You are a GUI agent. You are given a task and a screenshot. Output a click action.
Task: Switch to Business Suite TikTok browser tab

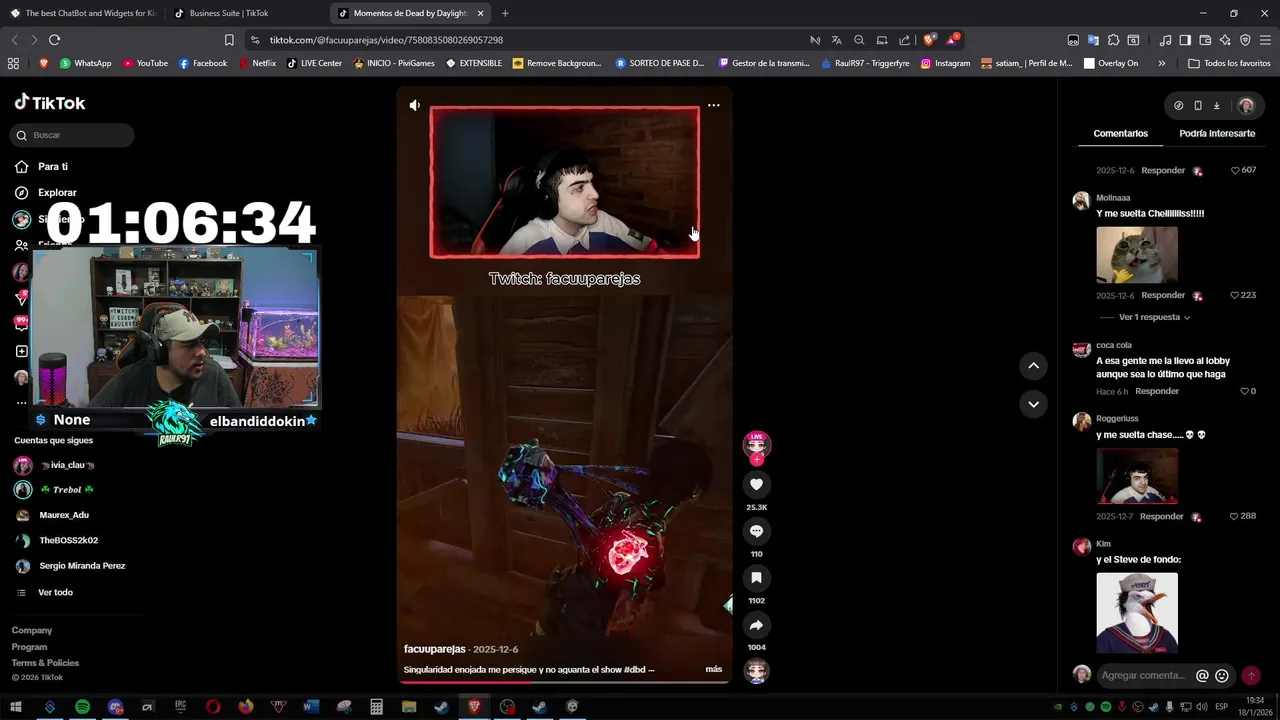[229, 13]
